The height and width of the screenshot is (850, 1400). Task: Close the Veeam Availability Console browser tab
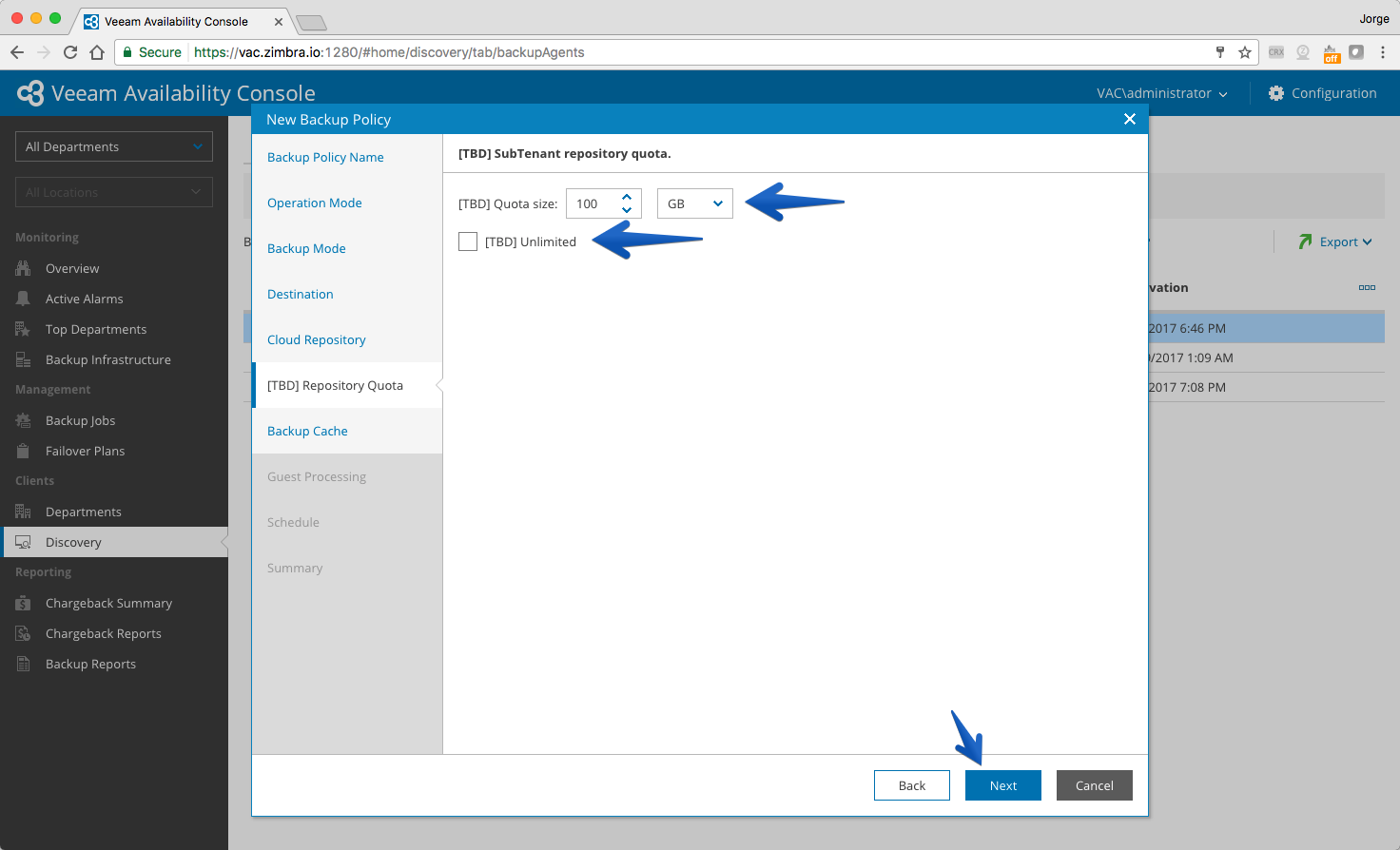click(278, 21)
